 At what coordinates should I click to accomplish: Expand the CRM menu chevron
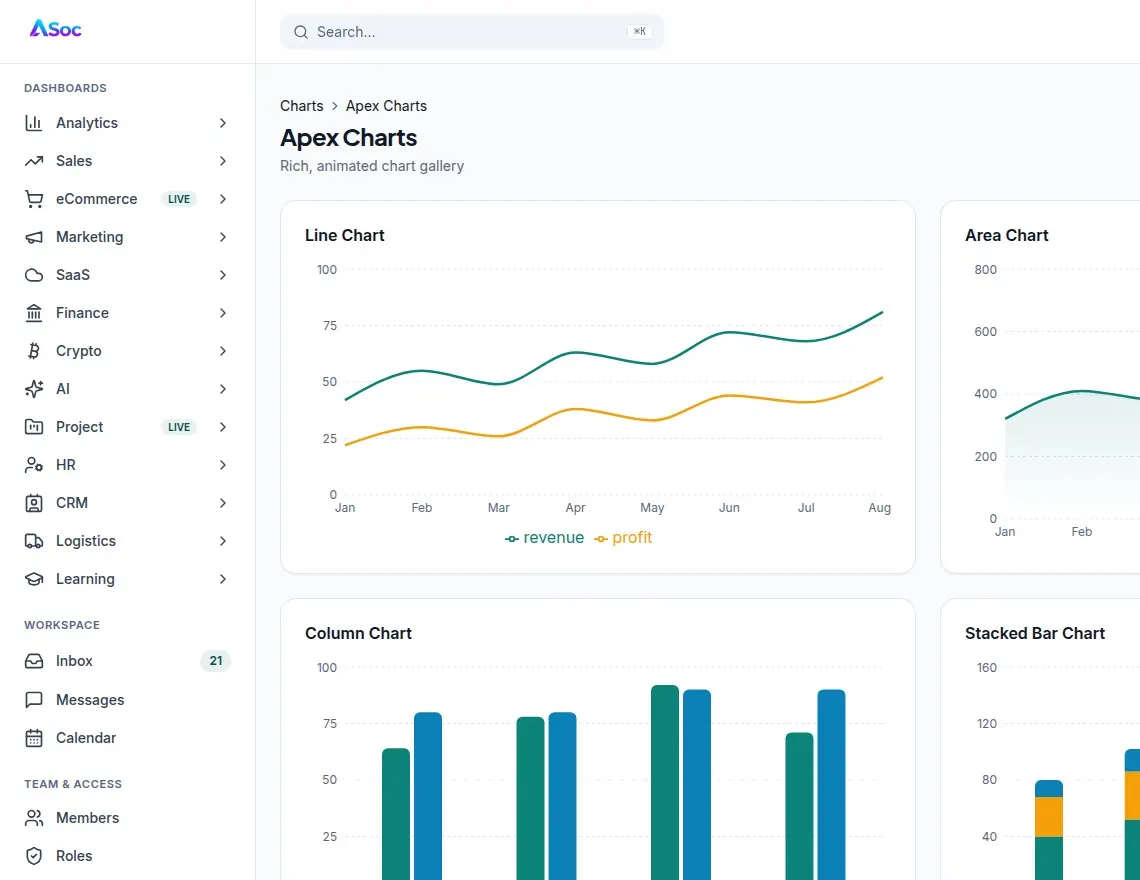222,503
